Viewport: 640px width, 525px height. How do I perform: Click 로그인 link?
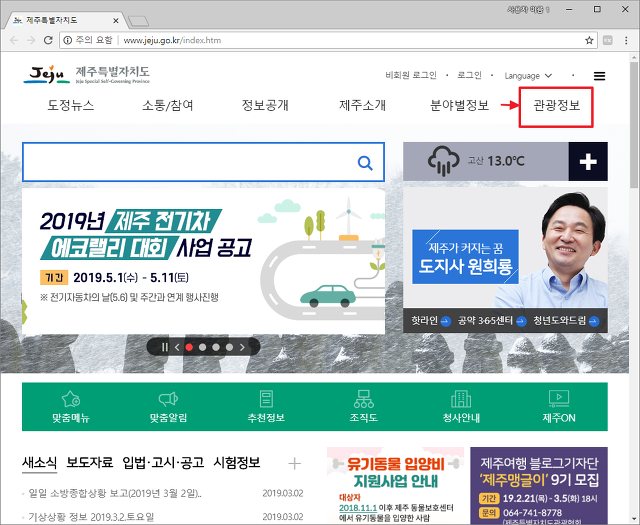point(469,76)
